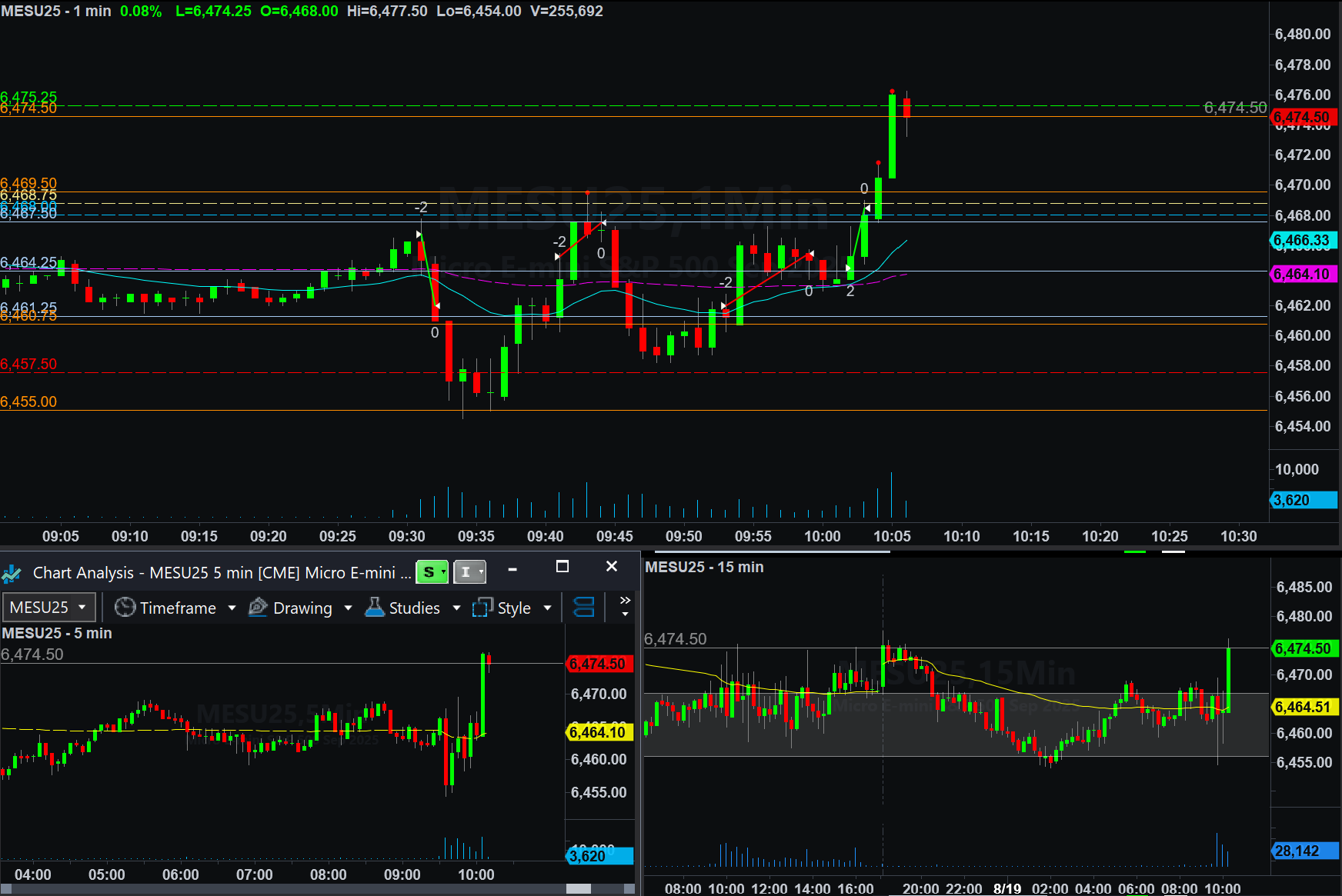Toggle the green S symbol-link button

tap(431, 572)
